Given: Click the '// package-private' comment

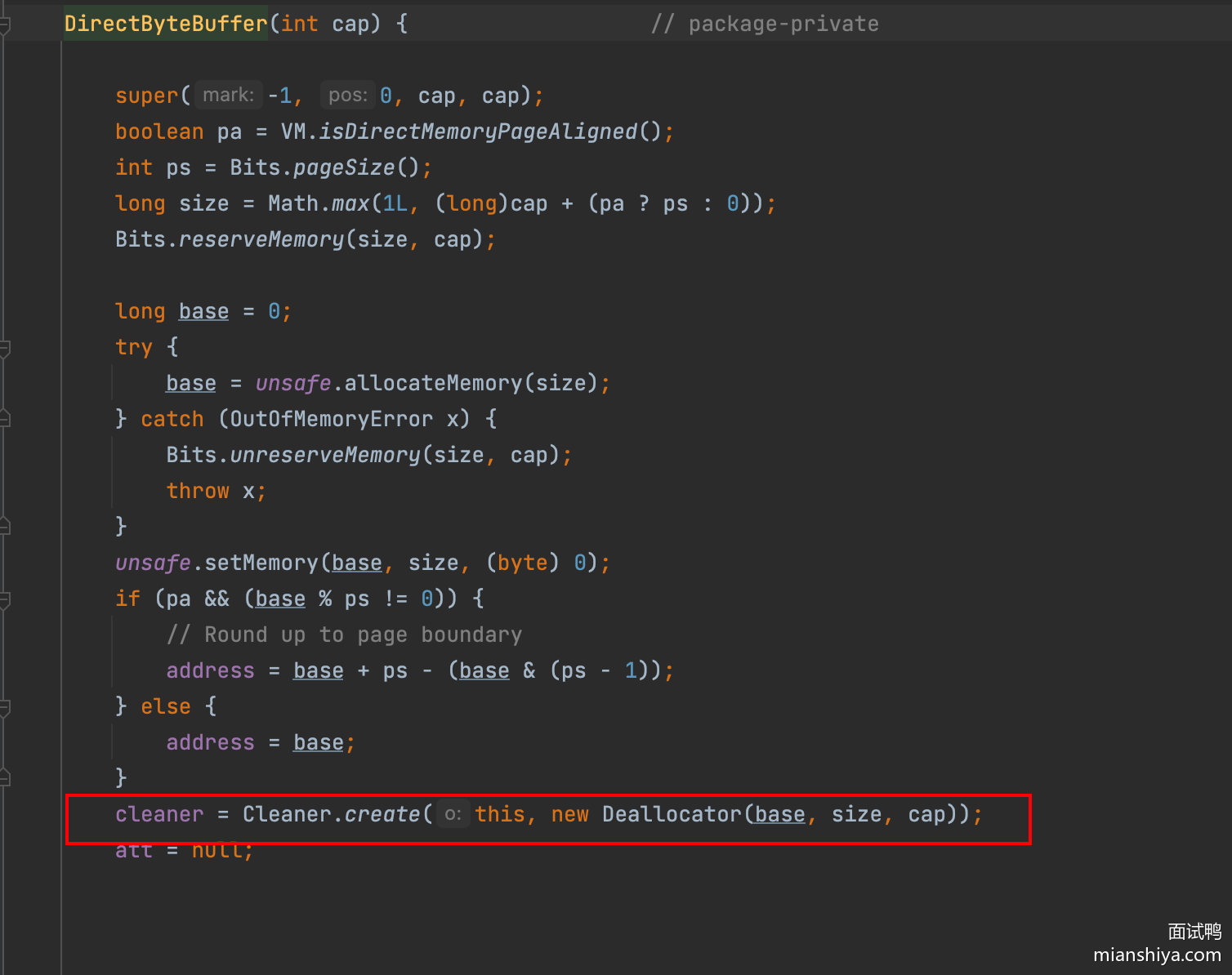Looking at the screenshot, I should 765,24.
